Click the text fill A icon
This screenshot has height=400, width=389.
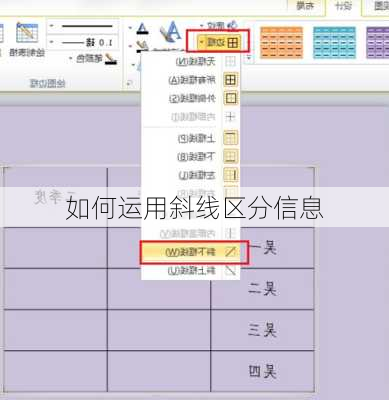[142, 29]
